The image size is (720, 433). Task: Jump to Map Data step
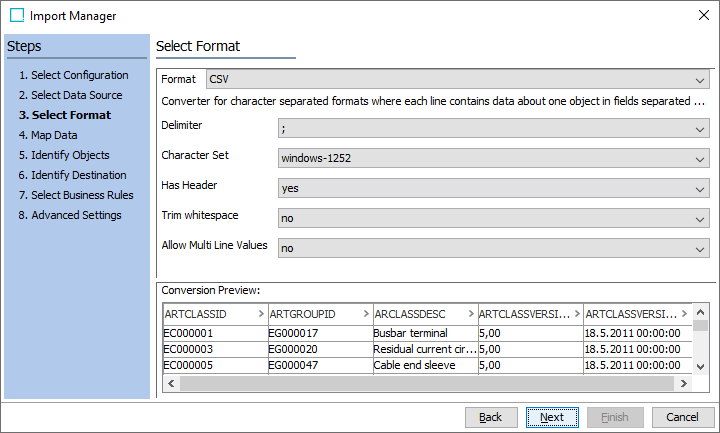click(54, 135)
